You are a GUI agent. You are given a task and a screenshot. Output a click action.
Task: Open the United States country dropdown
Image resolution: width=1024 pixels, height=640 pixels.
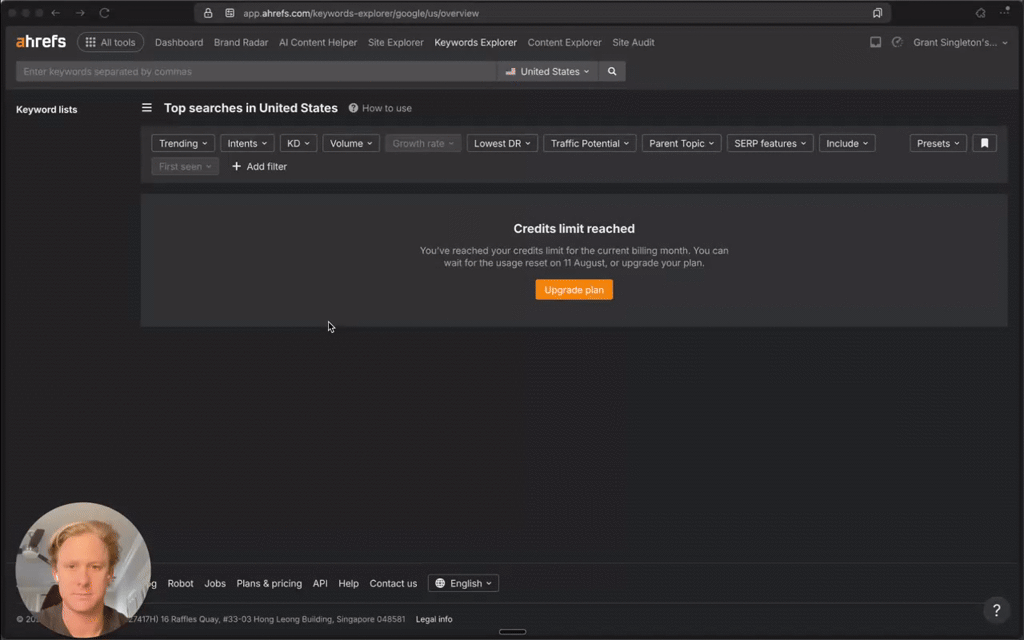[547, 71]
